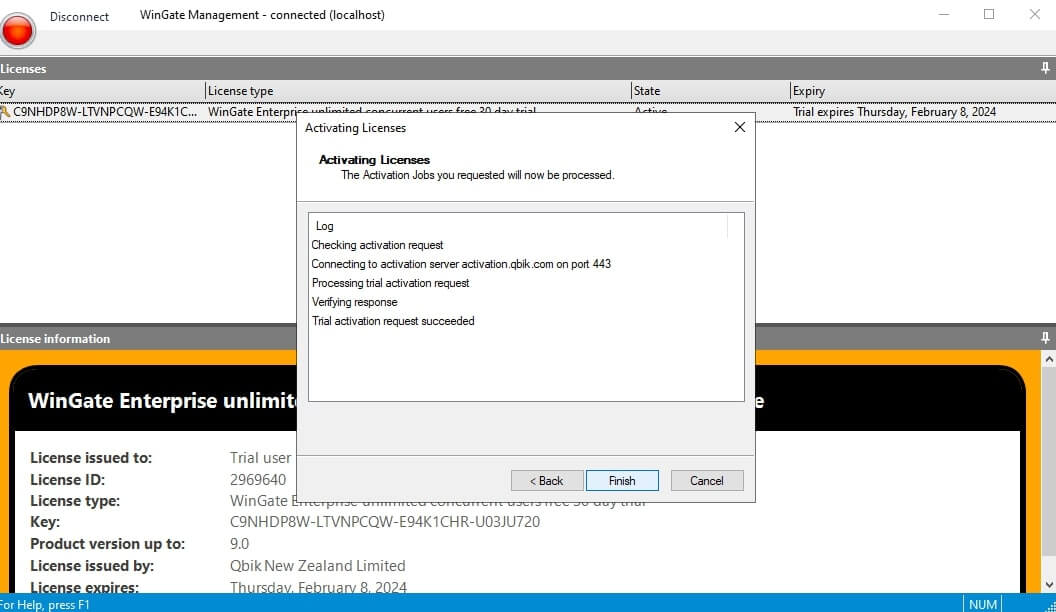
Task: Click the full license key value
Action: (385, 522)
